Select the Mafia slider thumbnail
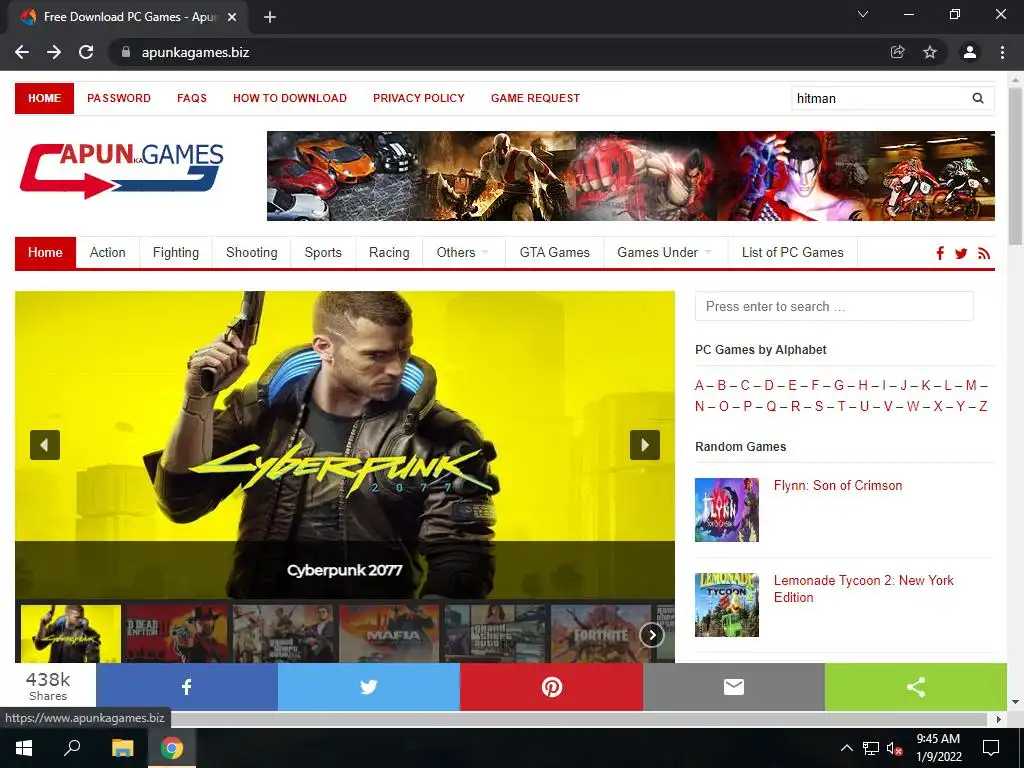Image resolution: width=1024 pixels, height=768 pixels. pos(389,633)
